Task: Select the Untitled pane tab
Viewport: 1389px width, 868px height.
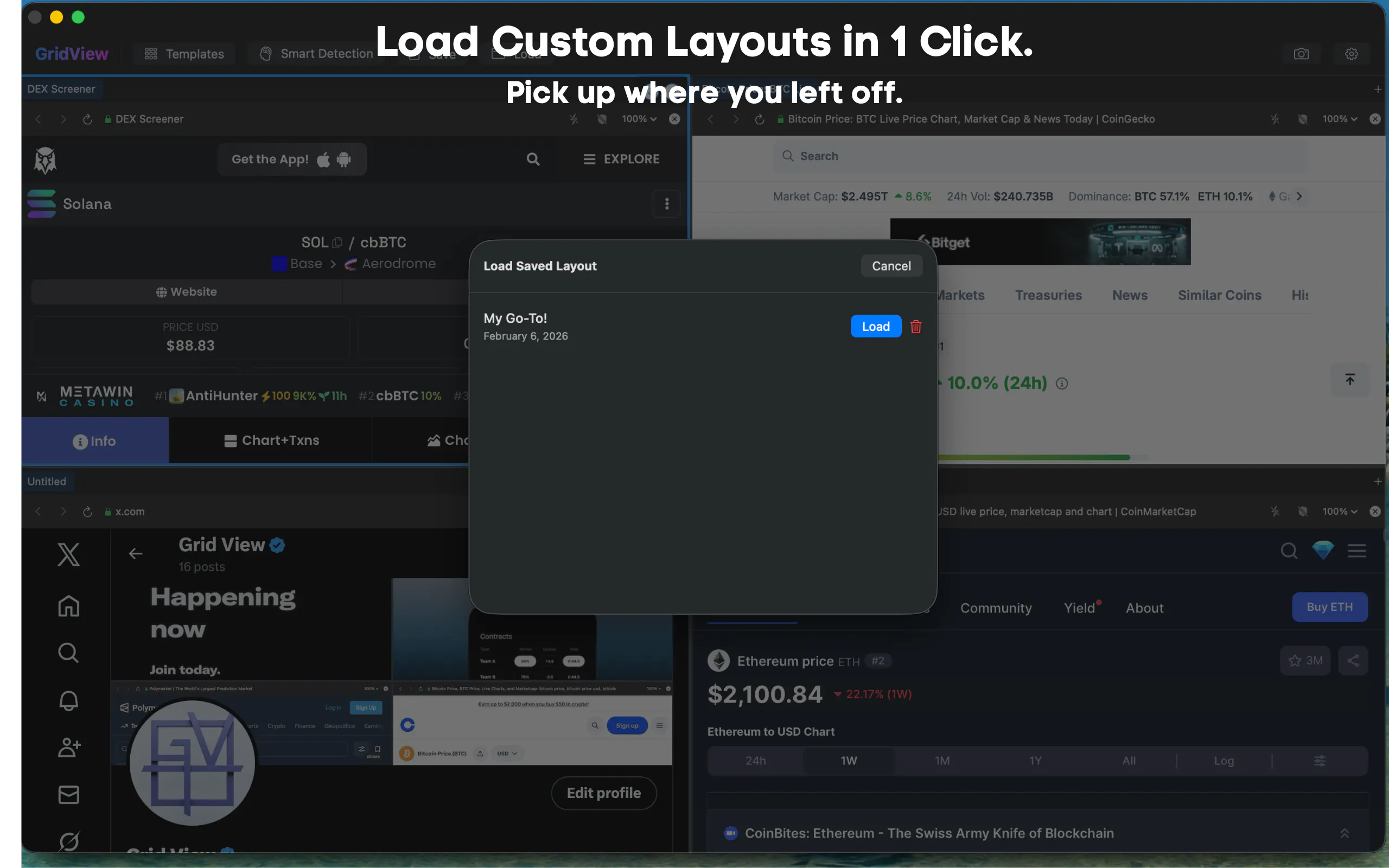Action: [x=47, y=481]
